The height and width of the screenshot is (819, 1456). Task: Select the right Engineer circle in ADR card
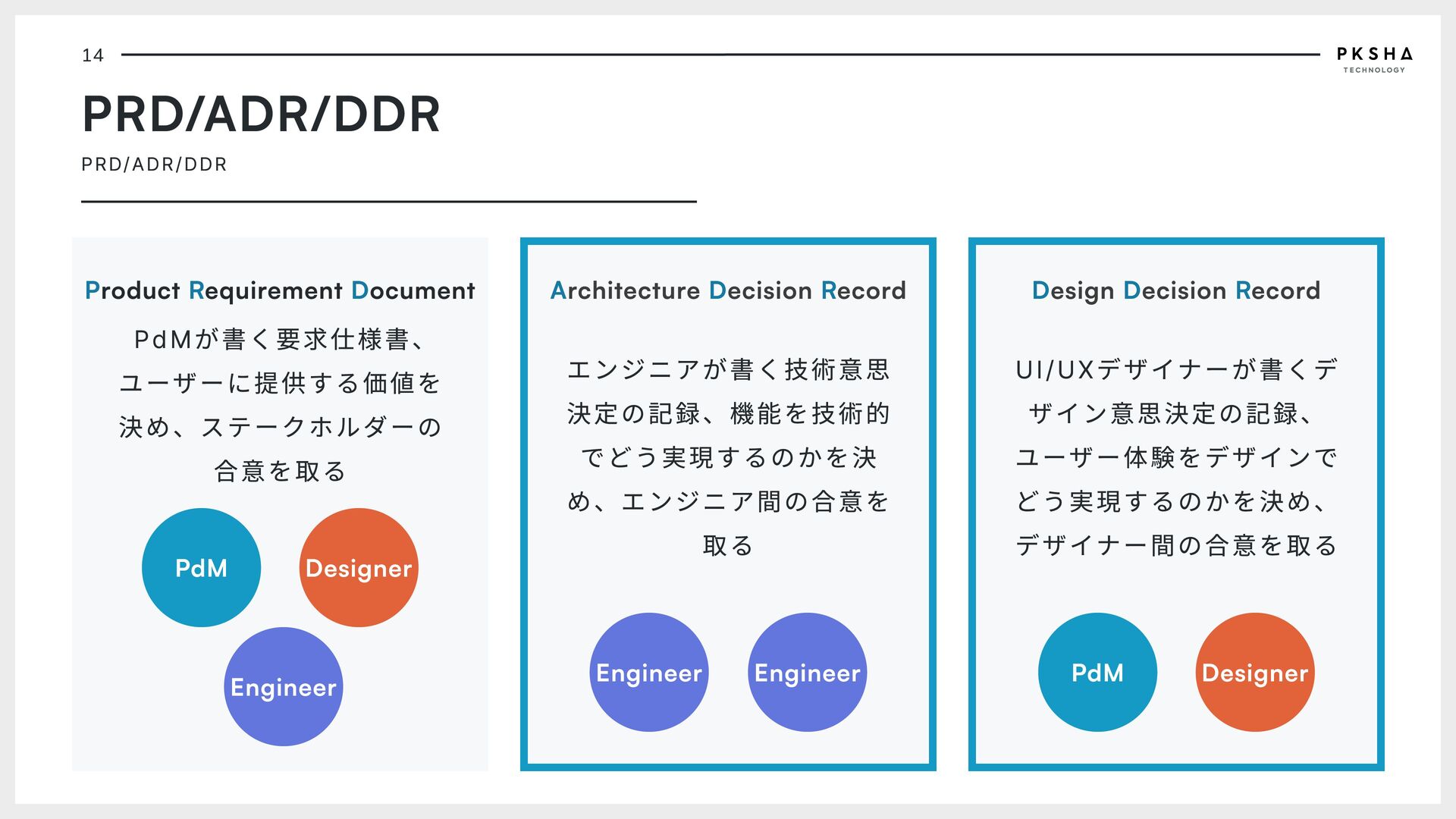pos(807,673)
